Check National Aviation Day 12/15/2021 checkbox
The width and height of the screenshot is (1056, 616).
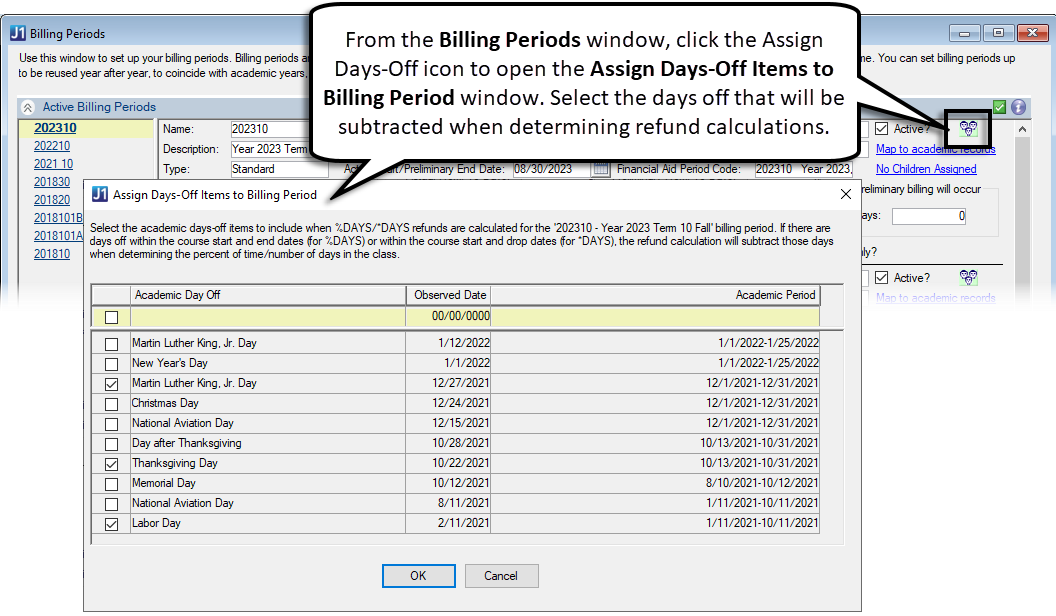(x=112, y=424)
